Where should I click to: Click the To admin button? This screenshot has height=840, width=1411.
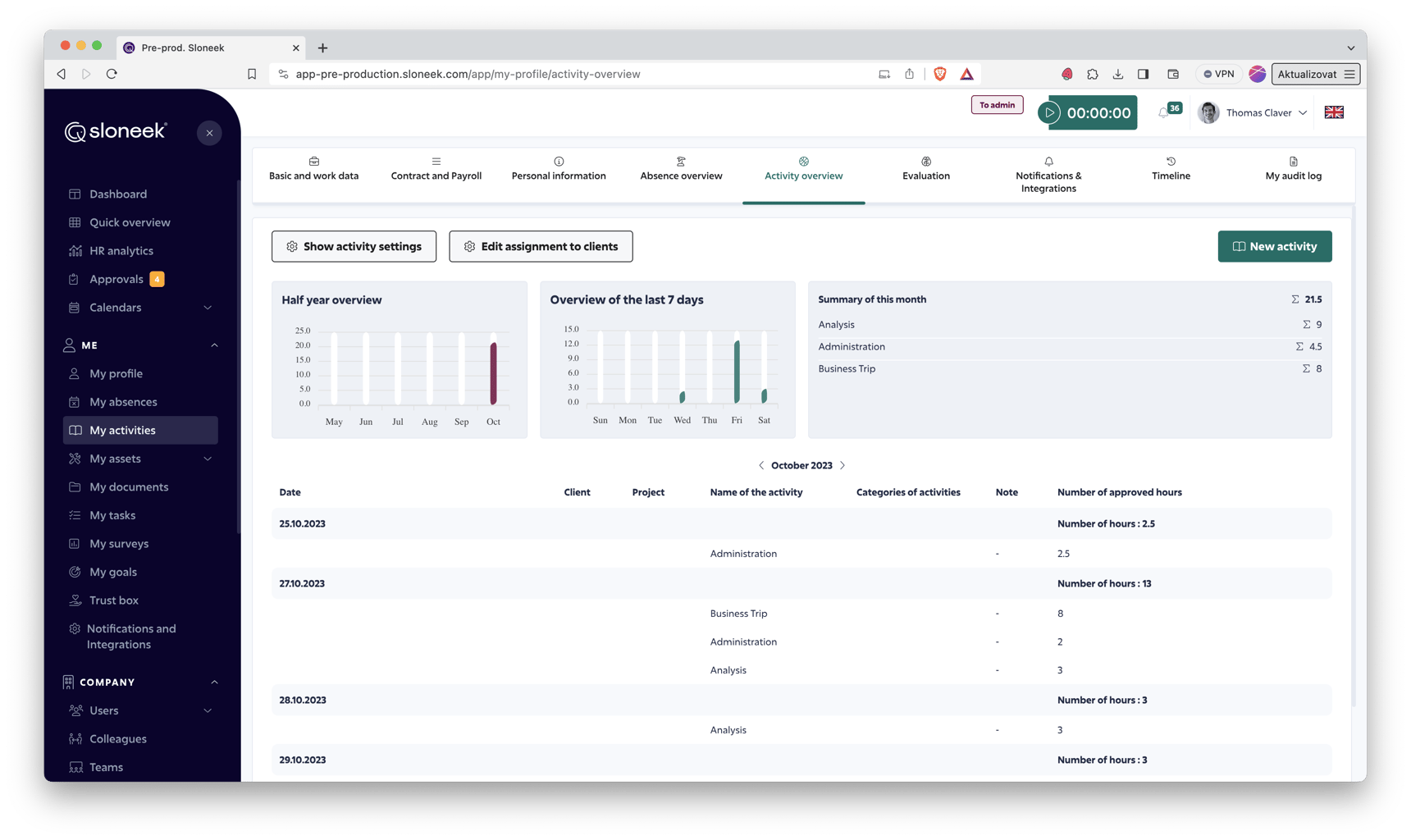(997, 105)
